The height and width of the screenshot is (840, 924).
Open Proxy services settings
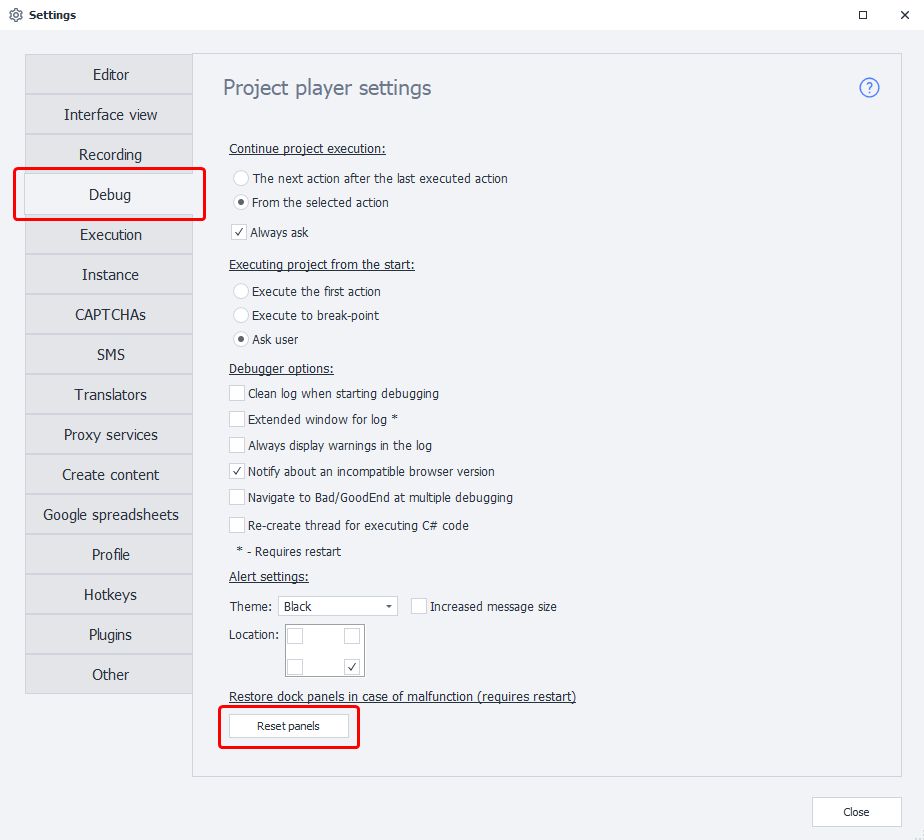[110, 435]
